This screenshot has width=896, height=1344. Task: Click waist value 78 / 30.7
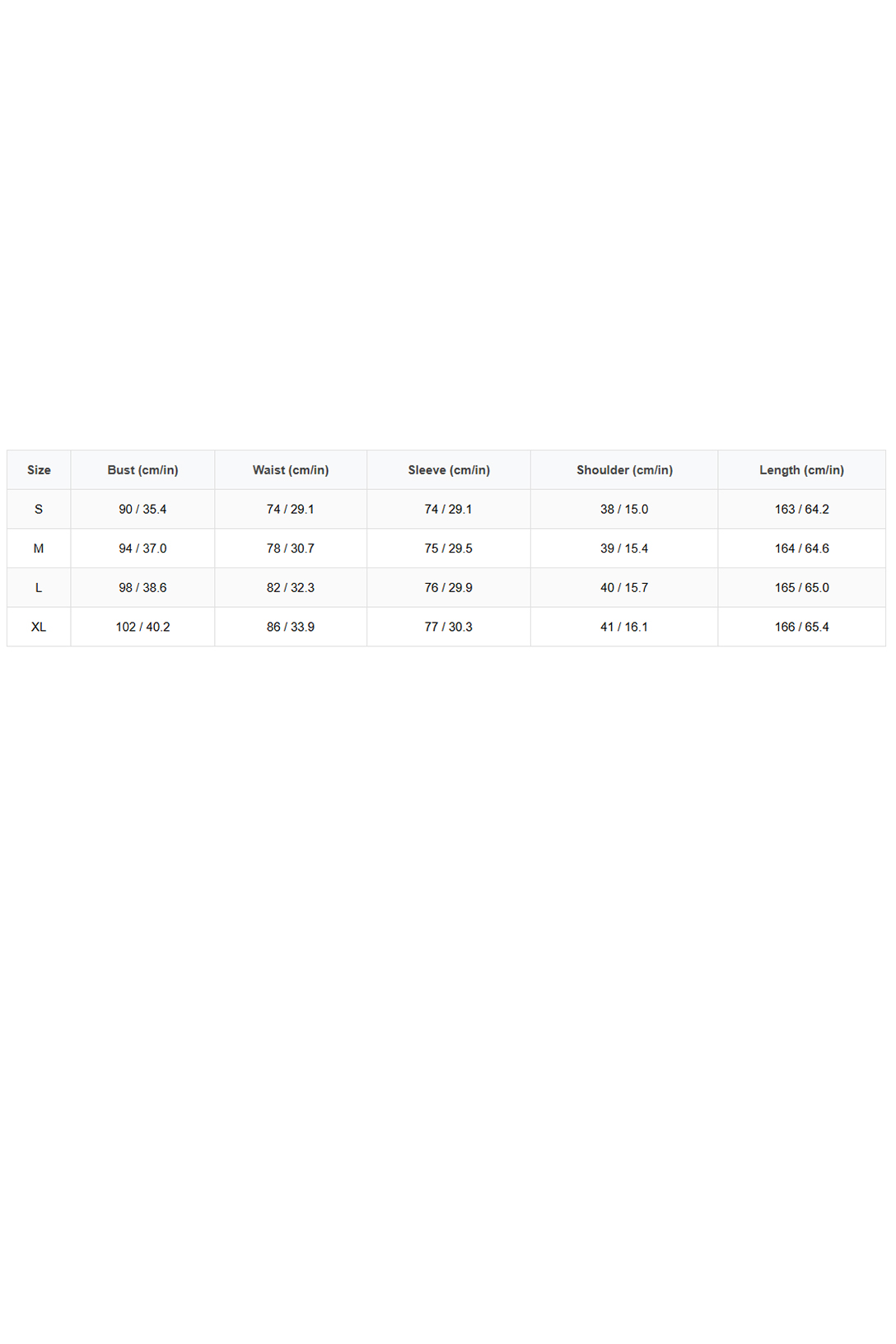(291, 548)
